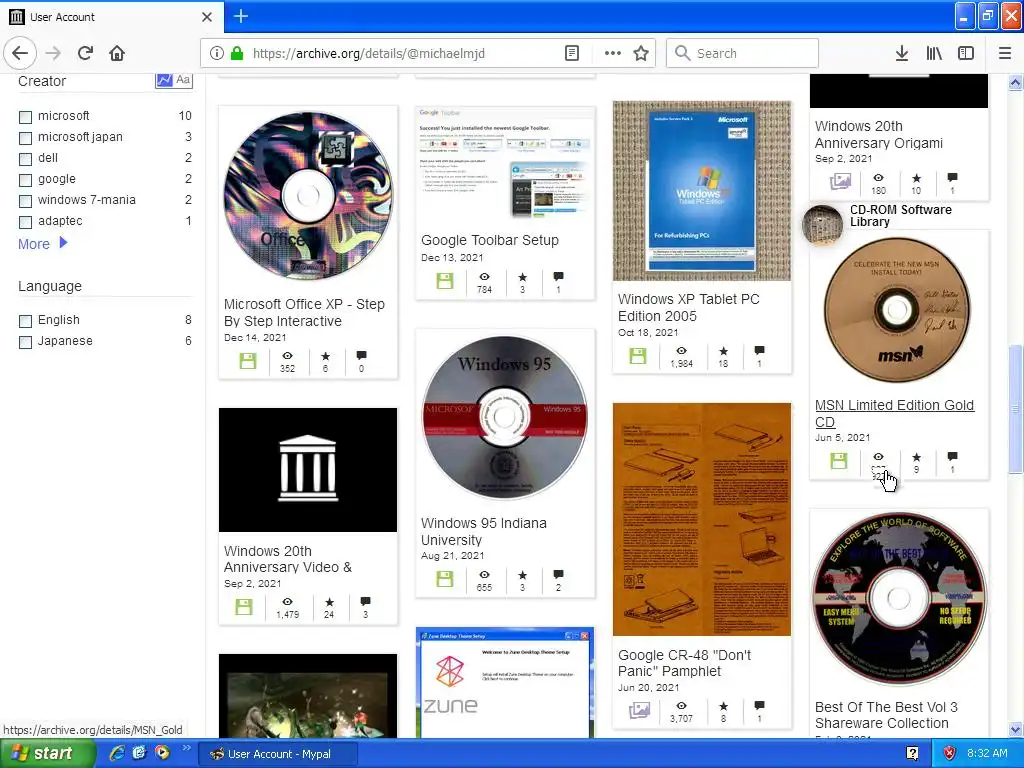Open MSN Limited Edition Gold CD link
The width and height of the screenshot is (1024, 768).
click(894, 413)
